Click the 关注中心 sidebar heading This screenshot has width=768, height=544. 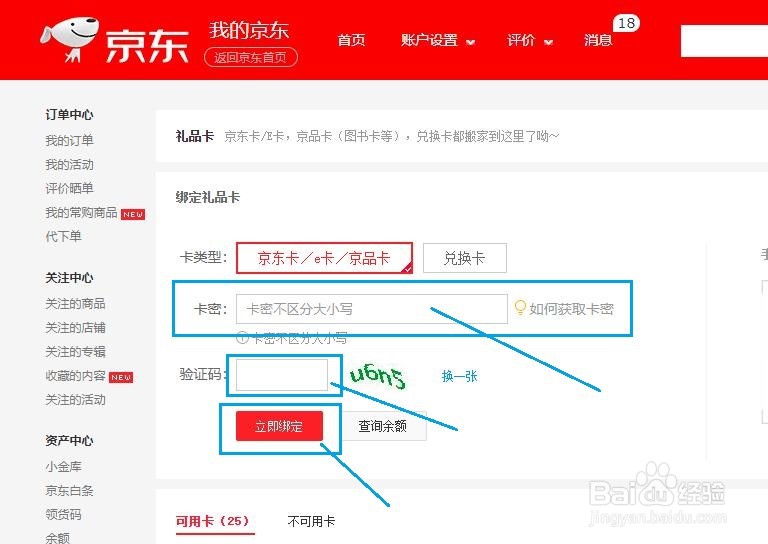pos(69,278)
